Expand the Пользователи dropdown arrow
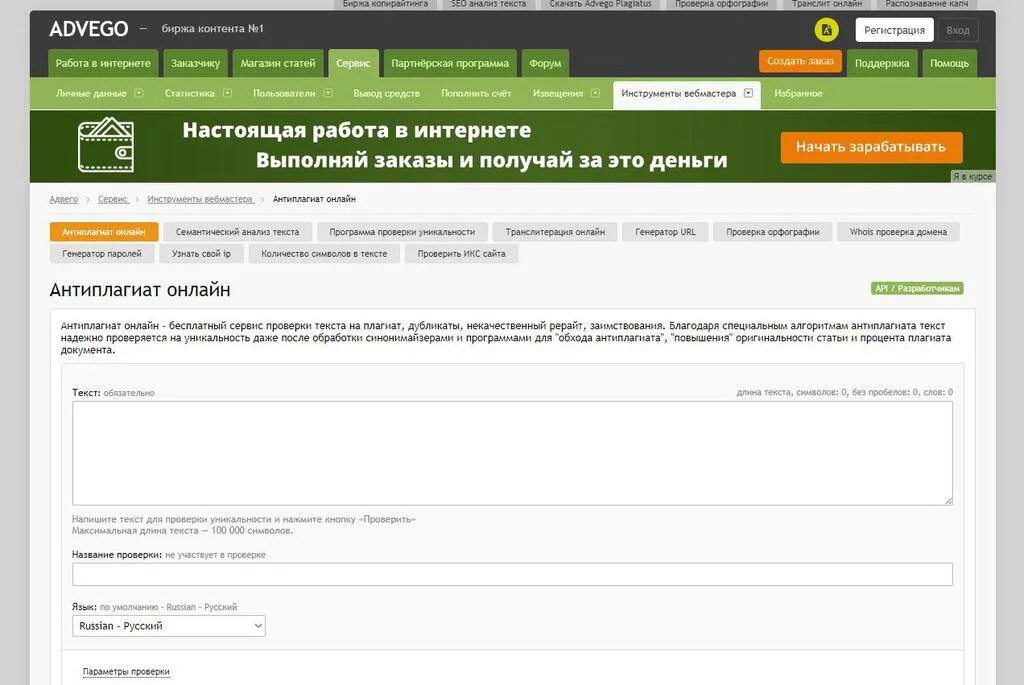This screenshot has width=1024, height=685. click(x=328, y=93)
